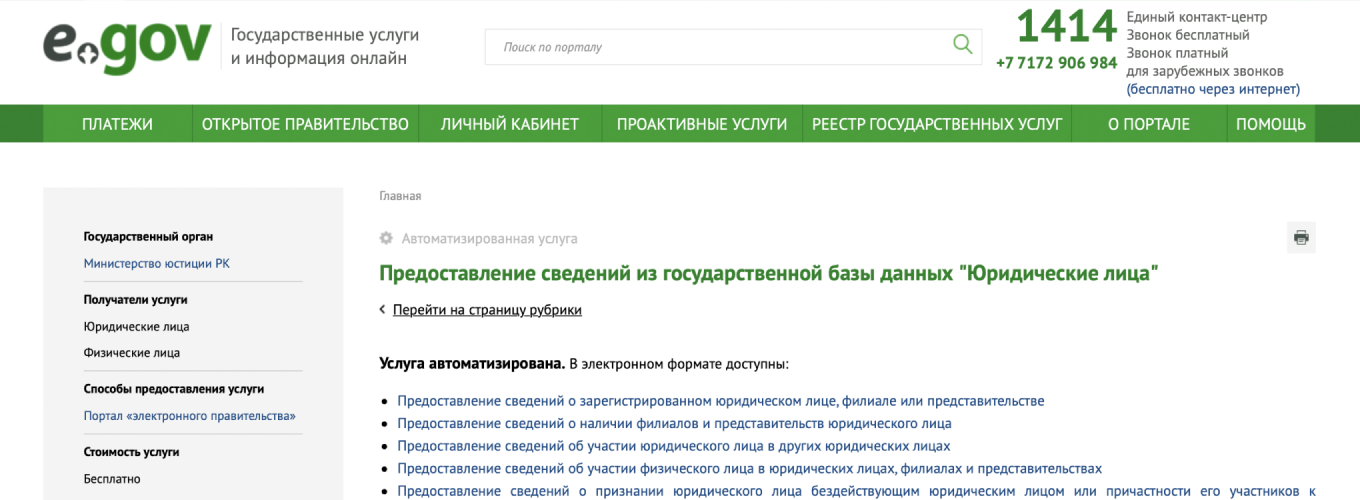Click the Главная breadcrumb link
The width and height of the screenshot is (1360, 500).
click(x=400, y=196)
